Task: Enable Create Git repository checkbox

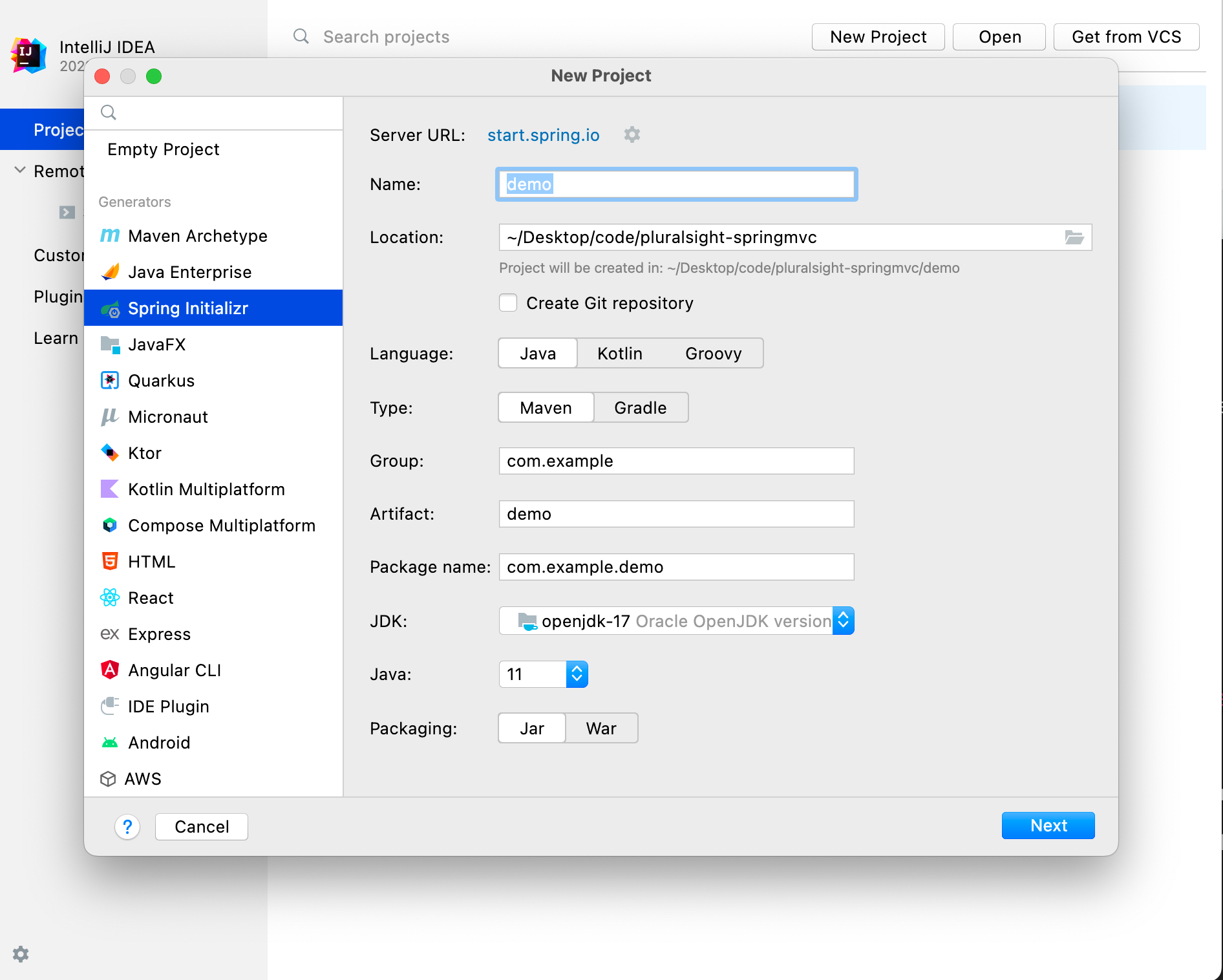Action: click(x=508, y=303)
